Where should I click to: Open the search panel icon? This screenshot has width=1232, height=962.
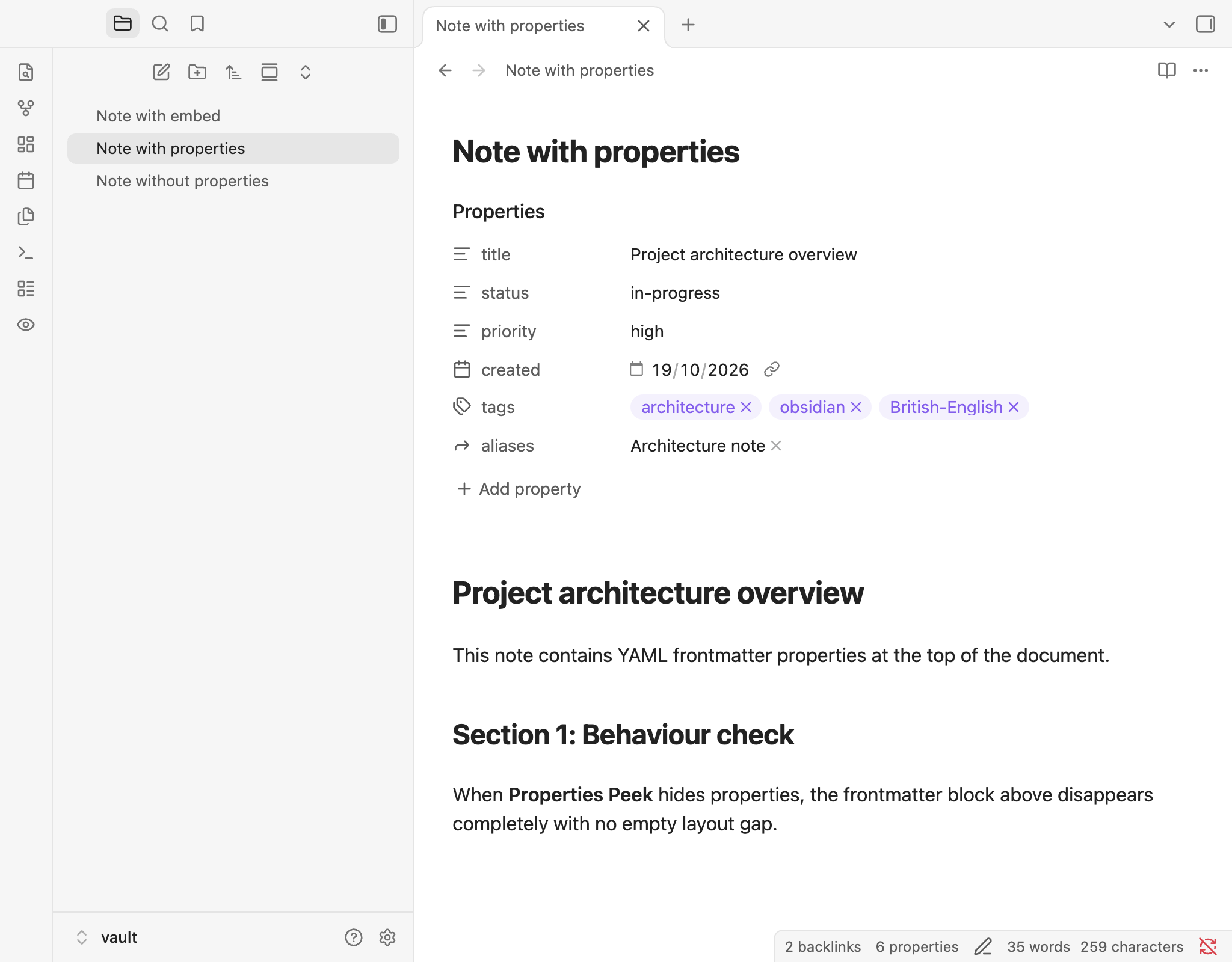(x=160, y=24)
